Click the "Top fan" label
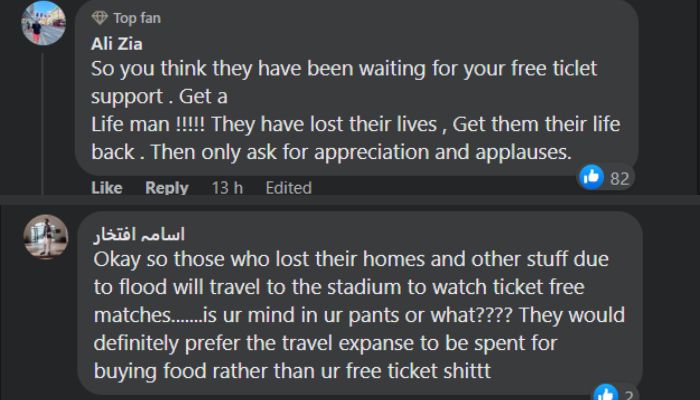This screenshot has width=700, height=400. click(137, 18)
